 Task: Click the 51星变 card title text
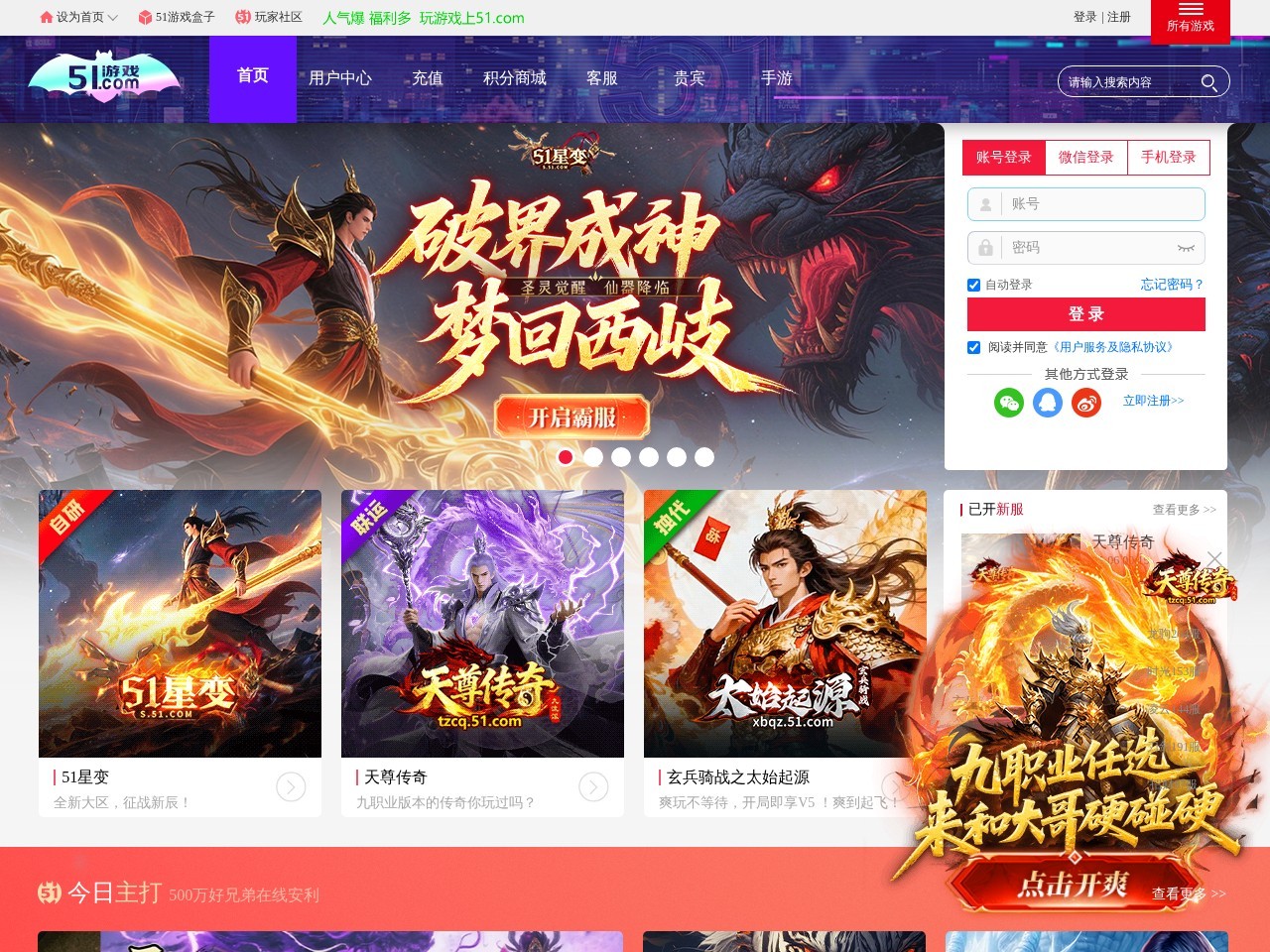click(x=85, y=777)
